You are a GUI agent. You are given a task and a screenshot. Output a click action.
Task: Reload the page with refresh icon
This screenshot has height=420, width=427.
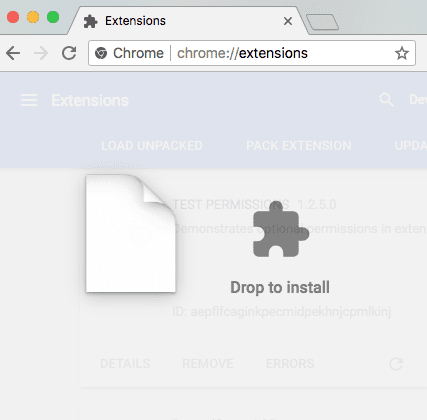69,53
